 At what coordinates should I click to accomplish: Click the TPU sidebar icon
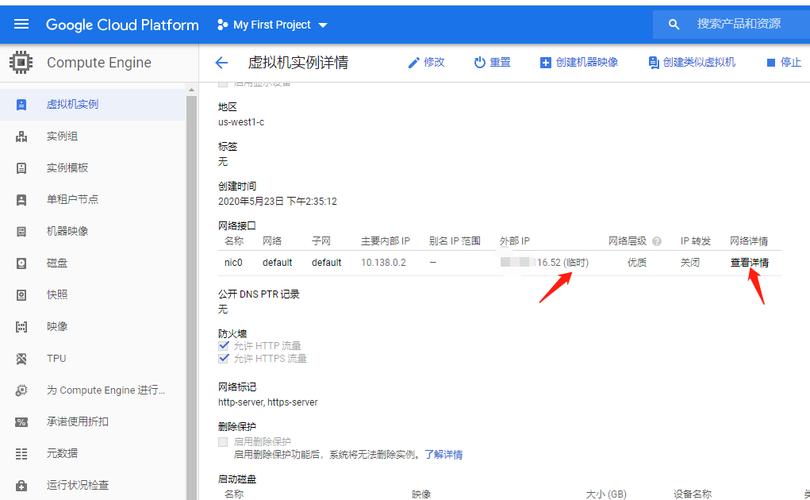coord(21,358)
